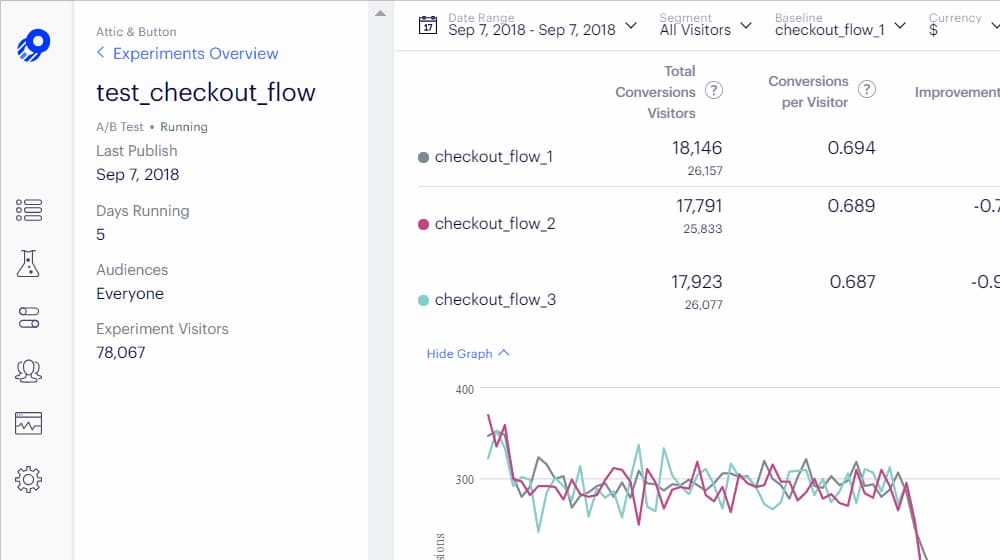Screen dimensions: 1000x560
Task: Click the Total Conversions Visitors column header
Action: point(655,92)
